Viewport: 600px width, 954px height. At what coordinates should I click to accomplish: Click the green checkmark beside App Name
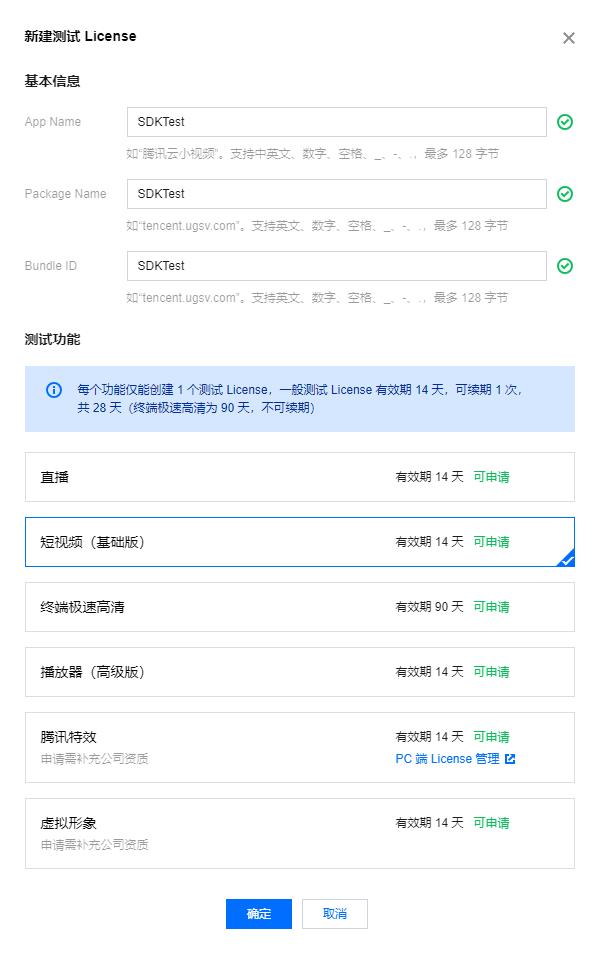(565, 122)
